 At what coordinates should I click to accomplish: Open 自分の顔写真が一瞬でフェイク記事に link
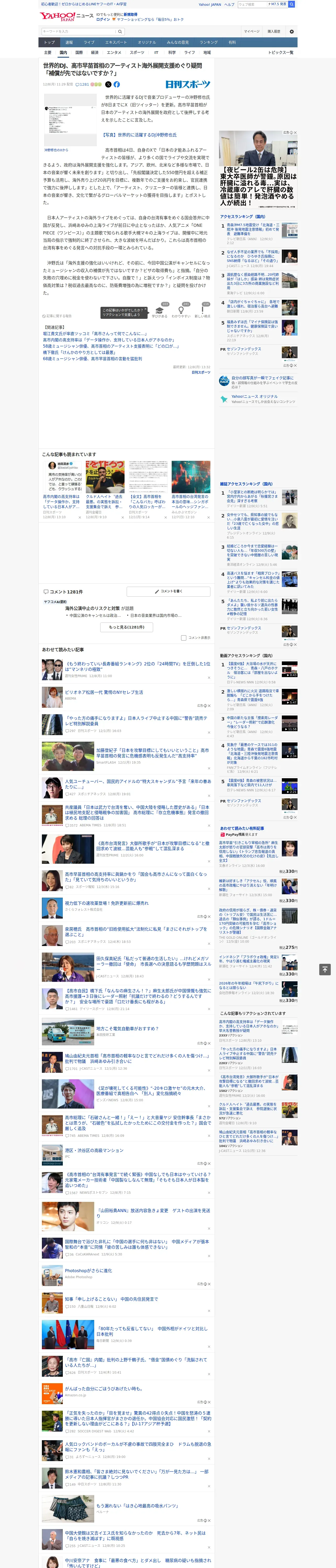click(x=262, y=378)
